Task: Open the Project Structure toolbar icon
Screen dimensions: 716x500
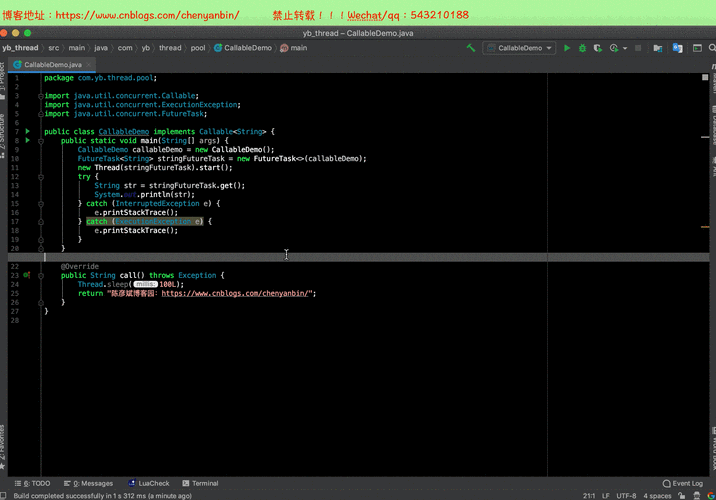Action: pyautogui.click(x=659, y=48)
